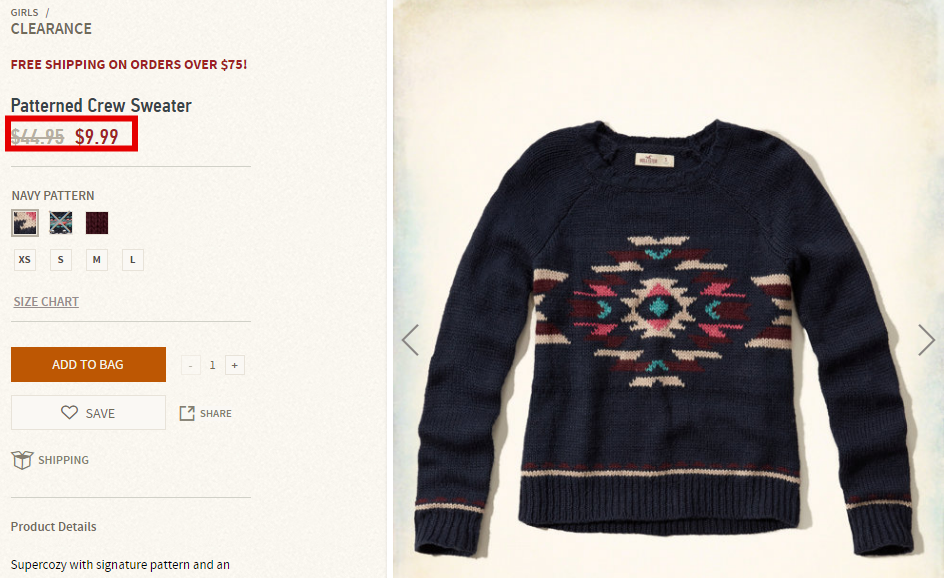This screenshot has width=944, height=578.
Task: Open the Size Chart link
Action: click(x=46, y=302)
